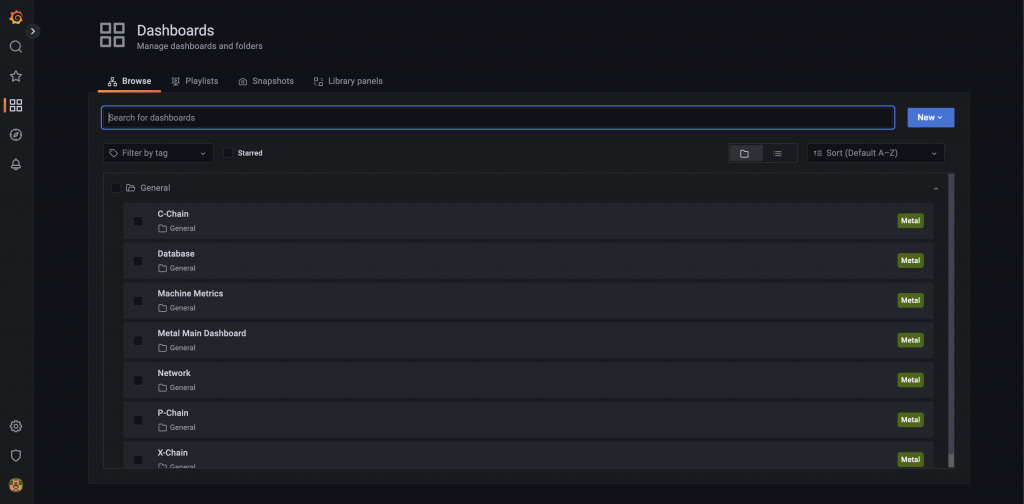This screenshot has width=1024, height=504.
Task: Click the user avatar in sidebar
Action: click(x=16, y=485)
